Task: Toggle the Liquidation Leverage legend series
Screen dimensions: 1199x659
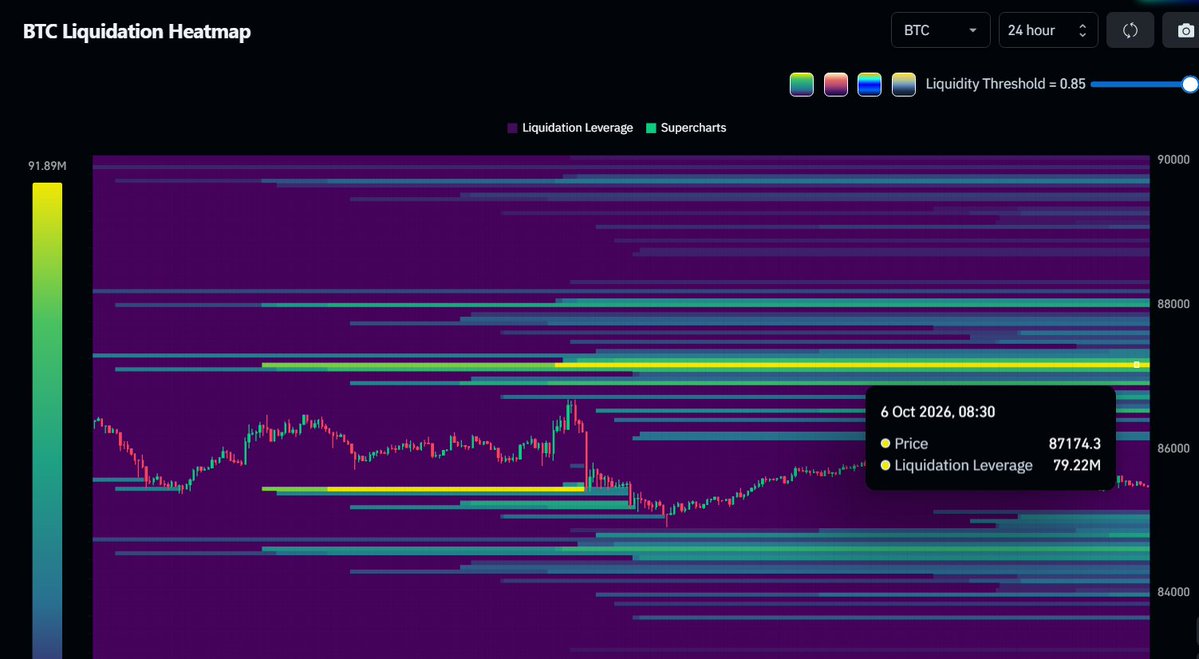Action: coord(570,128)
